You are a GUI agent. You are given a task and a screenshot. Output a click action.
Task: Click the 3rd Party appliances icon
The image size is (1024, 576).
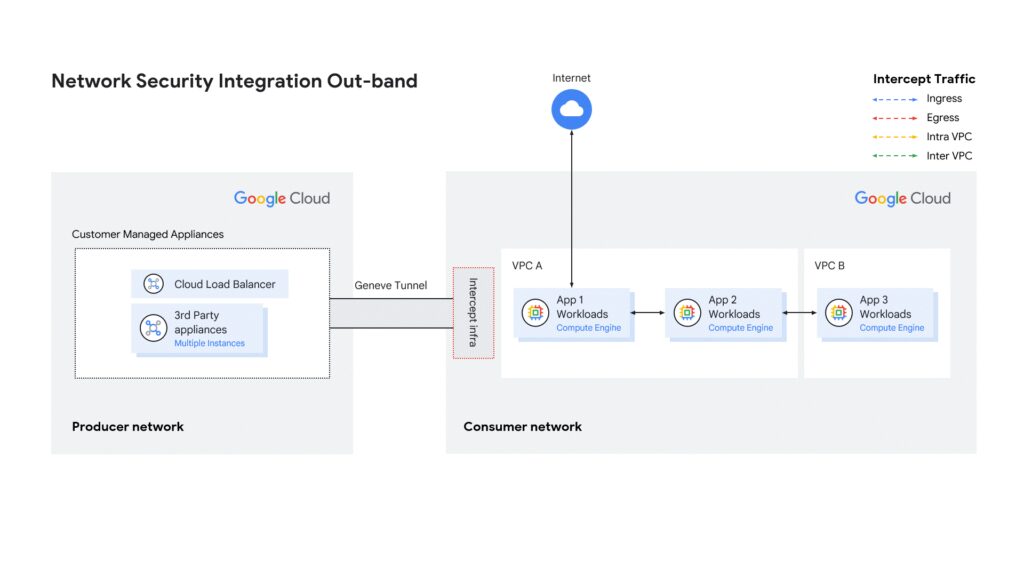click(154, 328)
